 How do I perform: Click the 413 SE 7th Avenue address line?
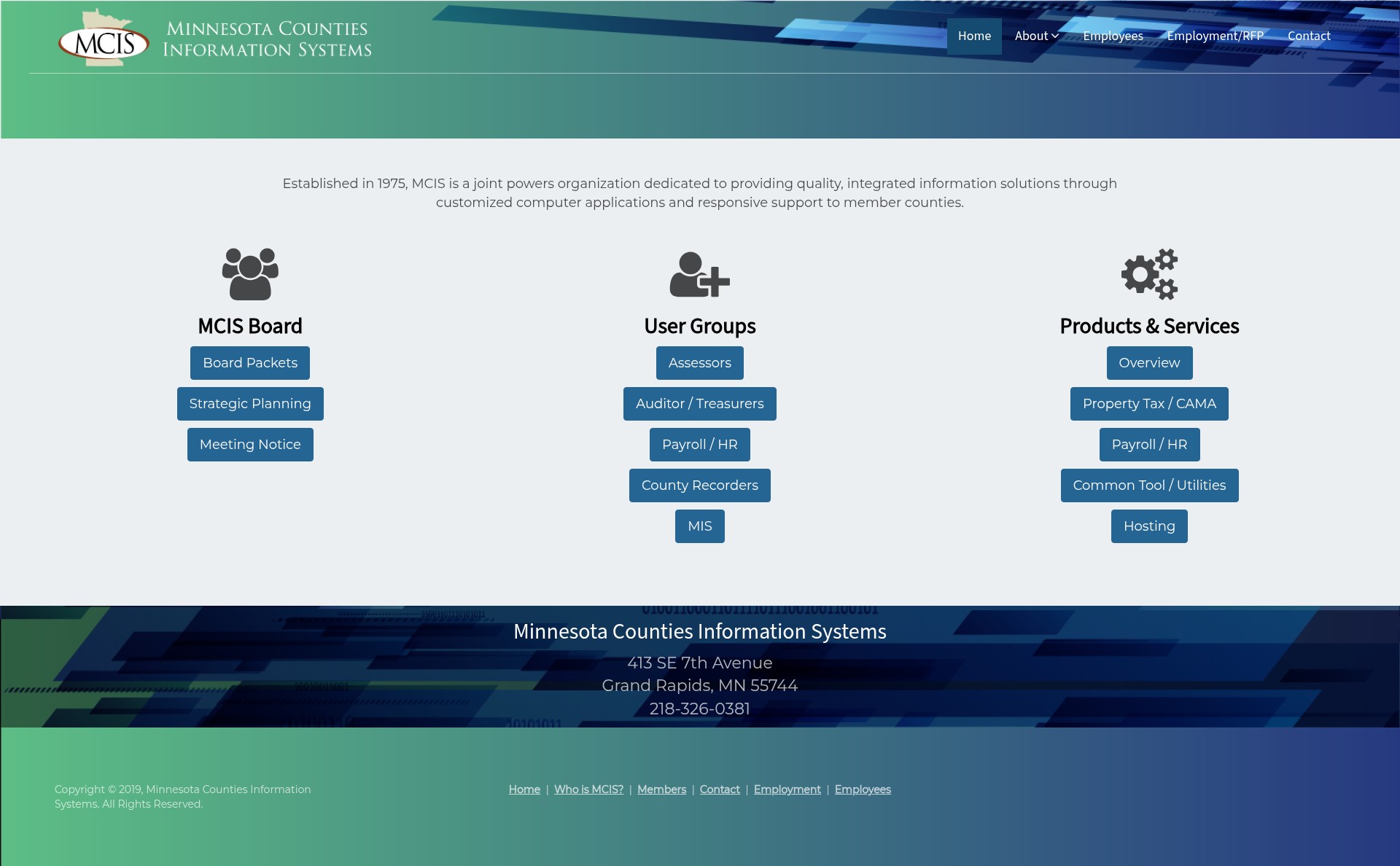700,663
